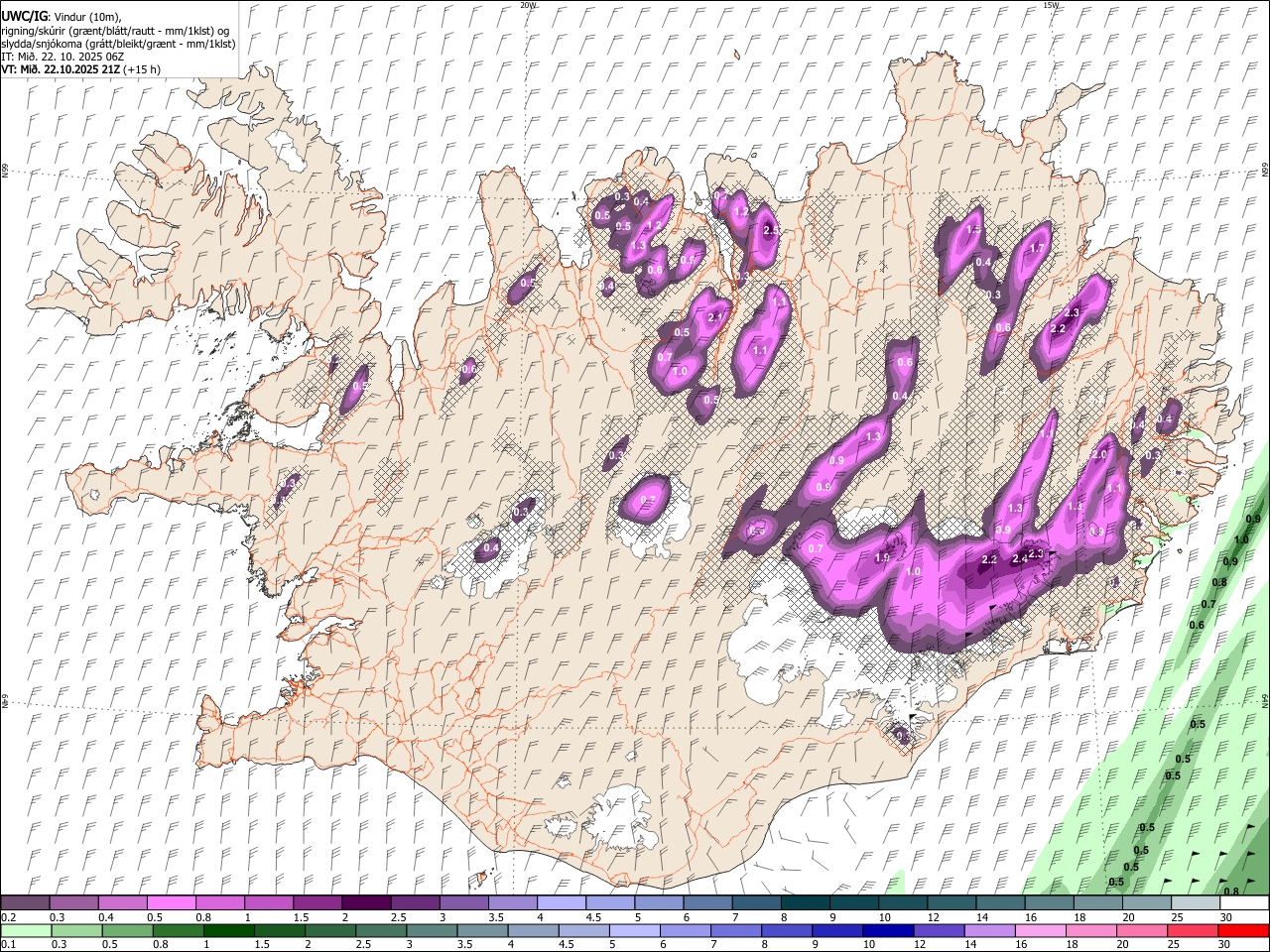Select the darkest purple swatch labeled 2
The height and width of the screenshot is (952, 1270).
click(366, 903)
